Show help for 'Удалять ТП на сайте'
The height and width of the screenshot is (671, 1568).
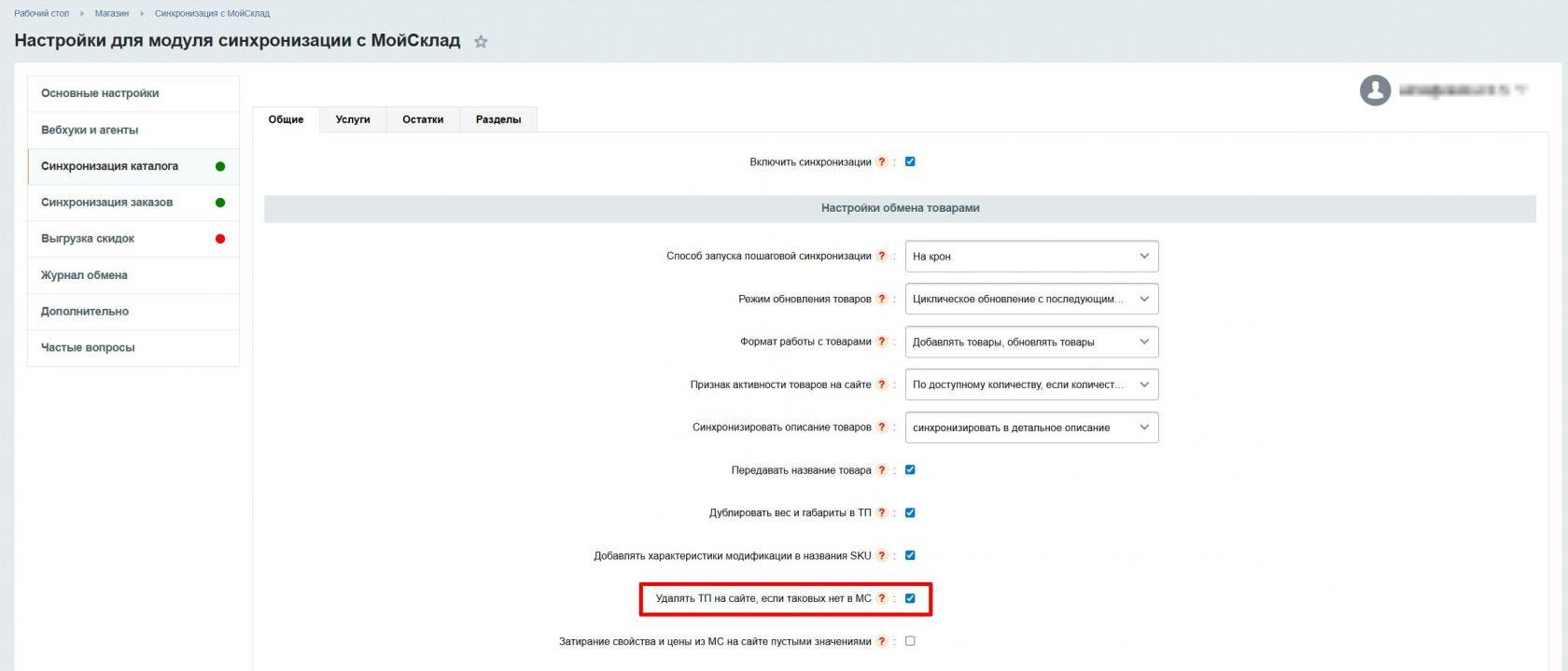coord(882,599)
